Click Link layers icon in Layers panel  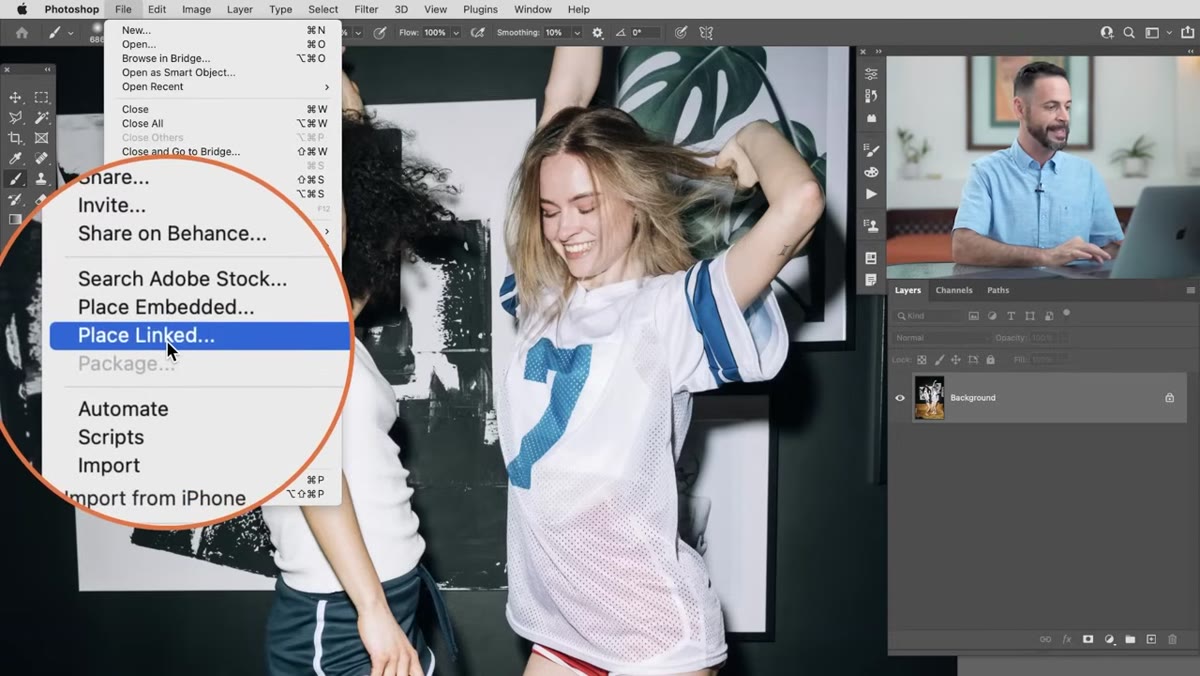coord(1045,639)
